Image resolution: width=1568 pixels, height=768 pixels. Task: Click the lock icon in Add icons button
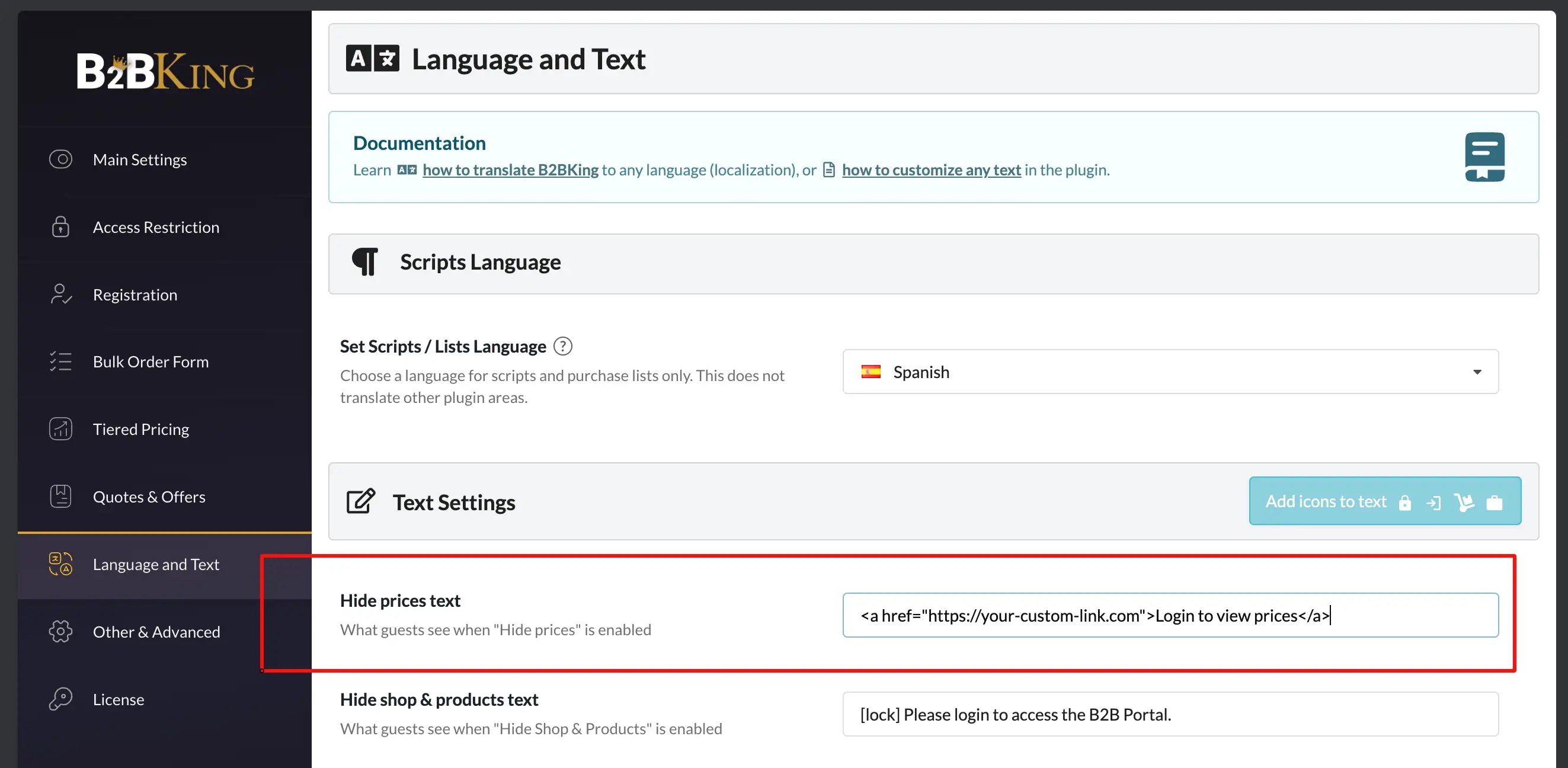tap(1405, 502)
